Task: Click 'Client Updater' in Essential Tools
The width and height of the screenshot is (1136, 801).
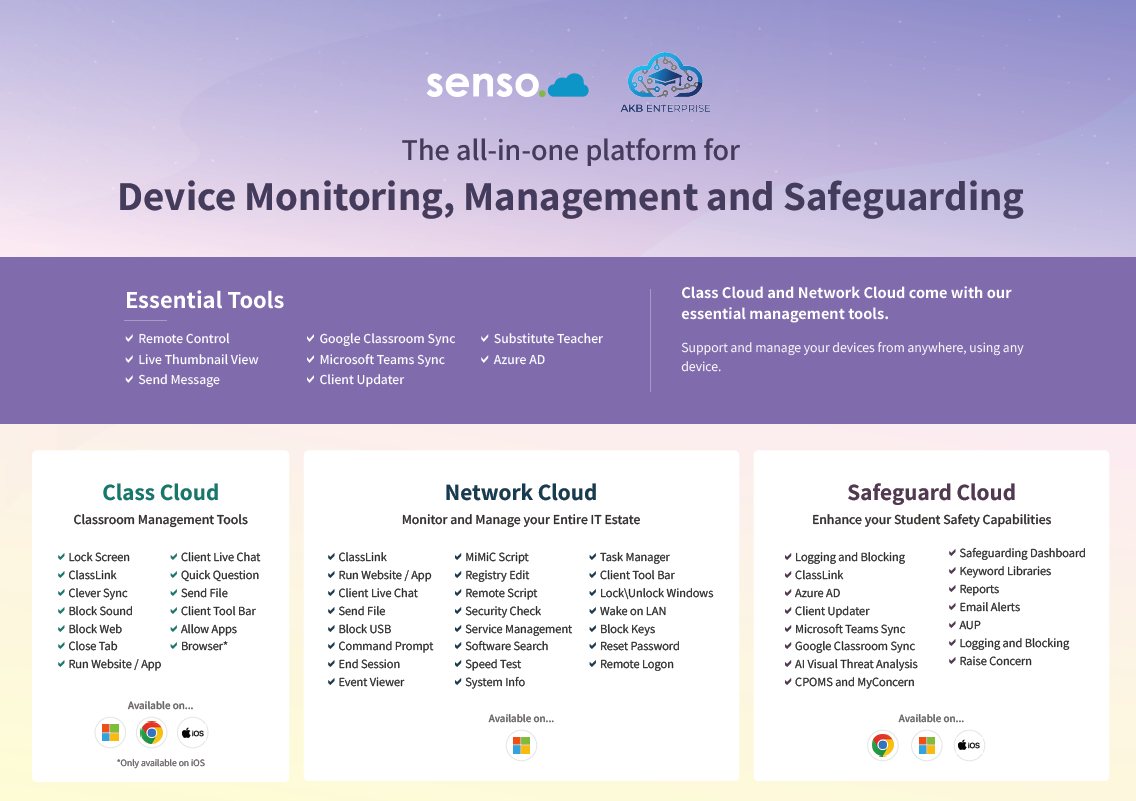Action: (x=362, y=379)
